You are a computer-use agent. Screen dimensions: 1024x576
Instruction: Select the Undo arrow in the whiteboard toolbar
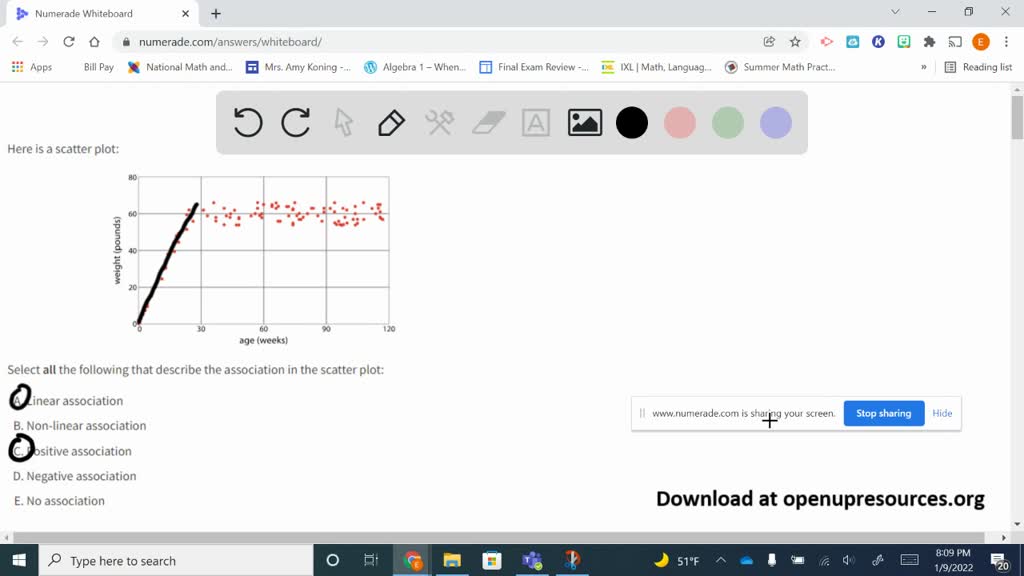pyautogui.click(x=247, y=122)
